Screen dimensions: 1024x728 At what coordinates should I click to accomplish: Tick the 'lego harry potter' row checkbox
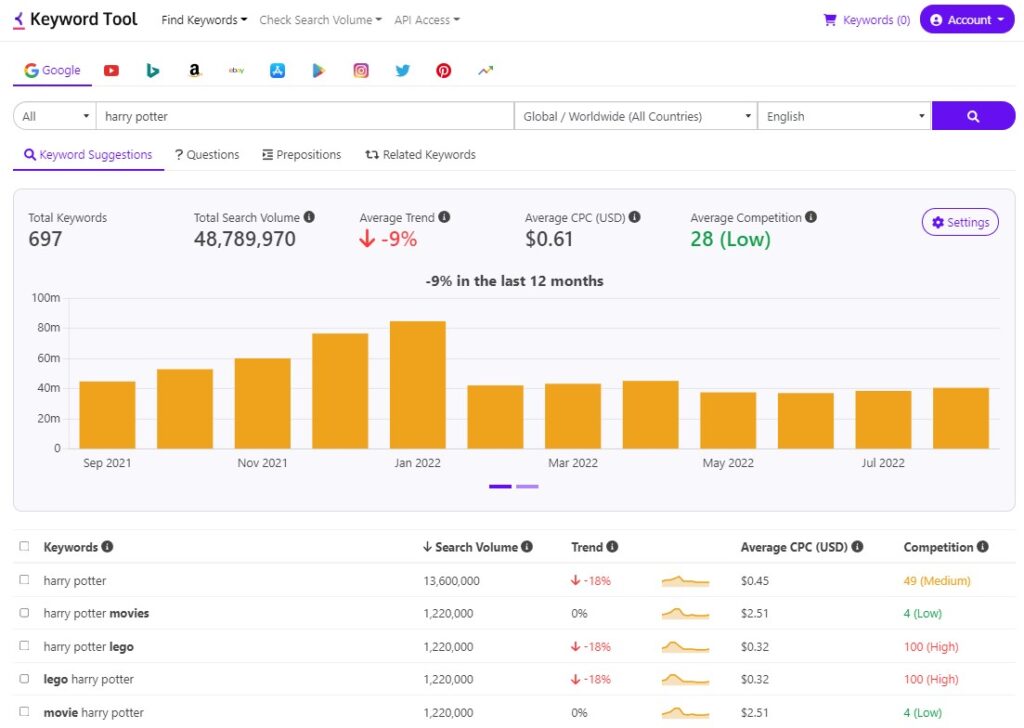tap(24, 678)
